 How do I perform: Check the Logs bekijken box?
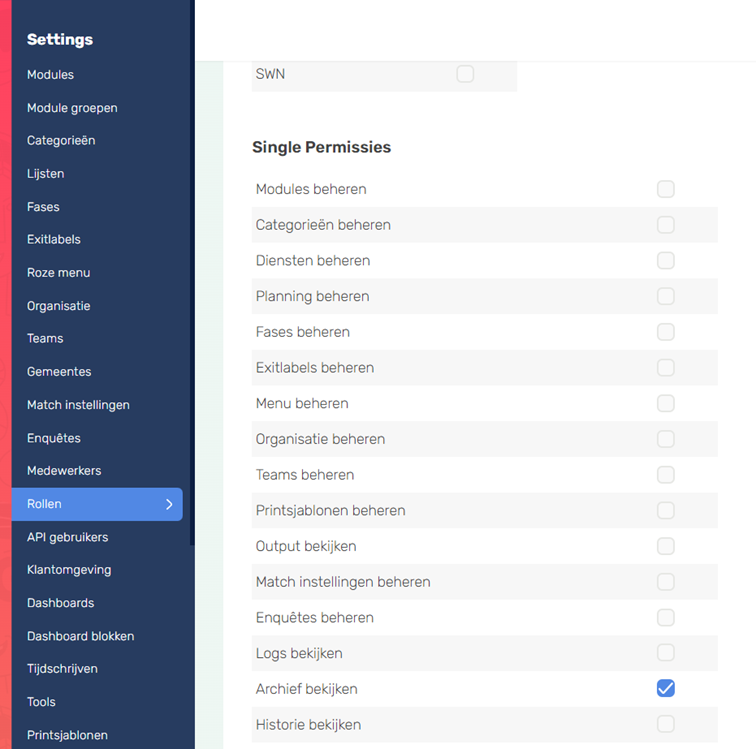665,653
